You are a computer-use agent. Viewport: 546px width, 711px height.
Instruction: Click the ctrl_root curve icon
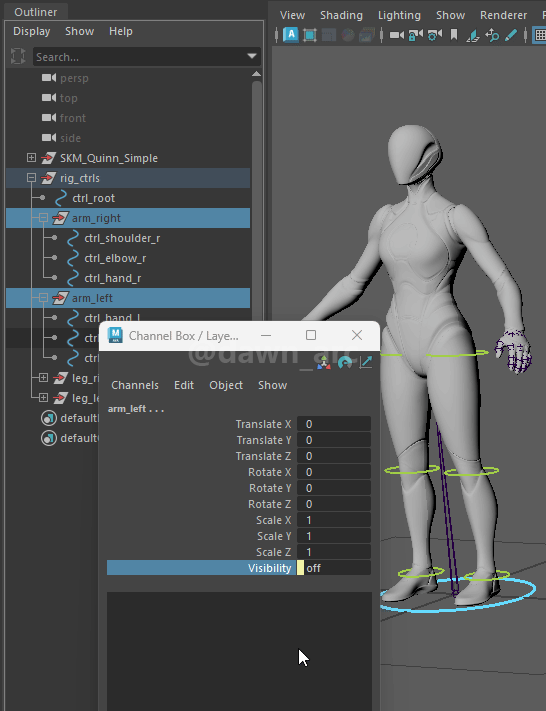pyautogui.click(x=61, y=198)
